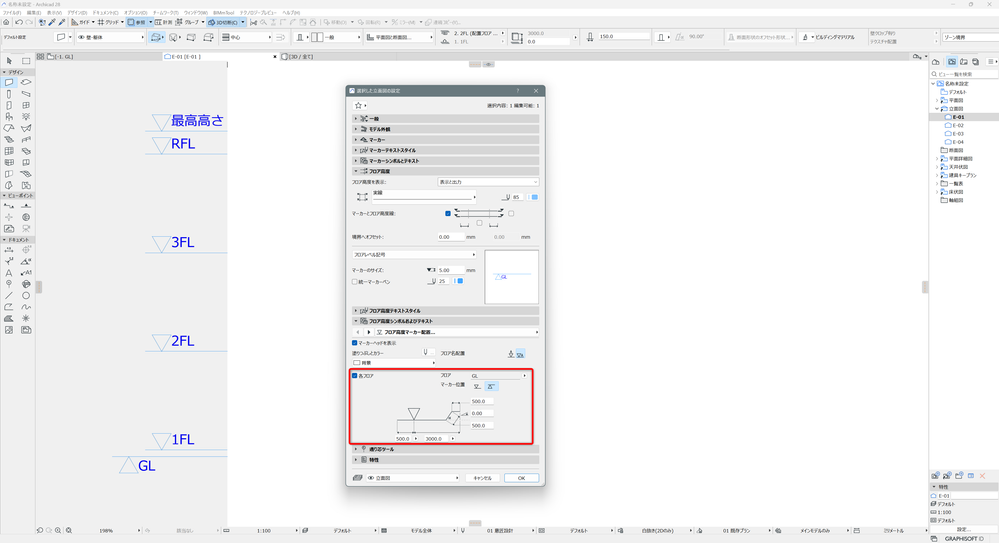The height and width of the screenshot is (543, 999).
Task: Expand the マーカー panel
Action: (x=445, y=140)
